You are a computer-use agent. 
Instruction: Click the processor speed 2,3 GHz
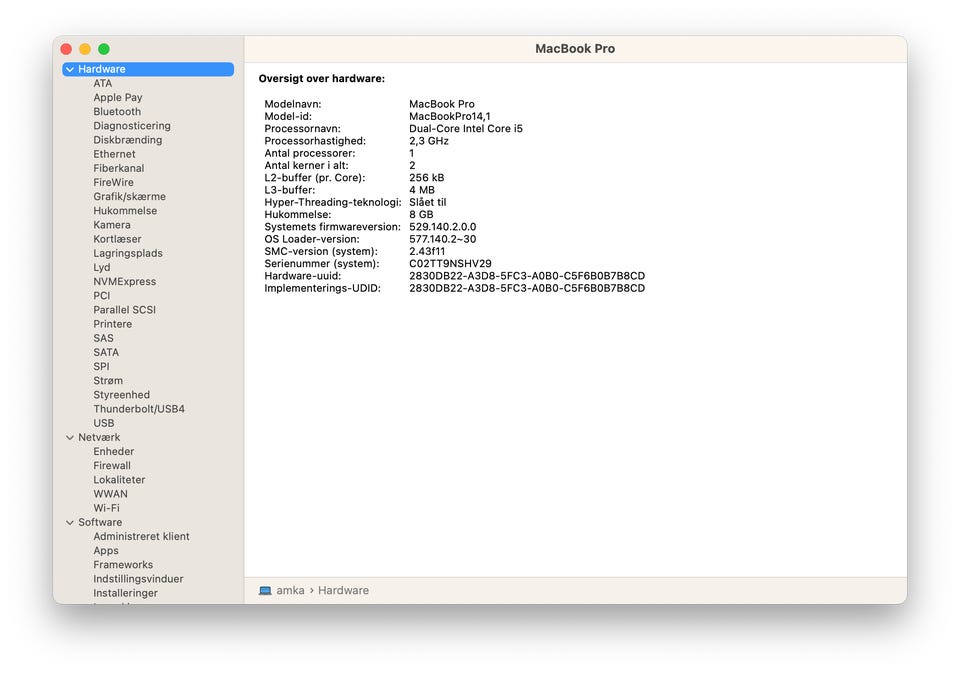tap(429, 141)
